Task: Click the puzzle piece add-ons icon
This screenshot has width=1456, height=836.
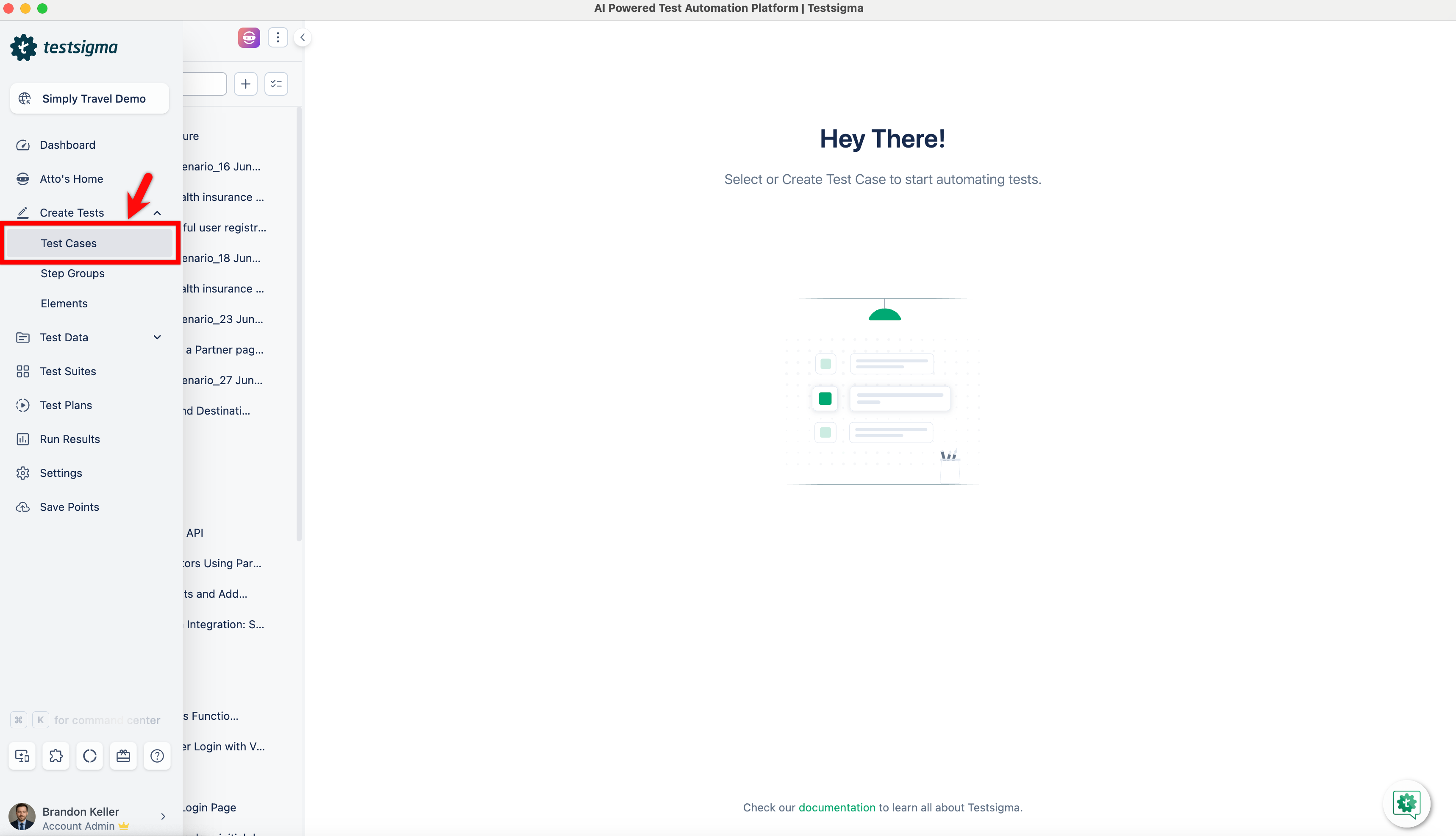Action: pyautogui.click(x=56, y=755)
